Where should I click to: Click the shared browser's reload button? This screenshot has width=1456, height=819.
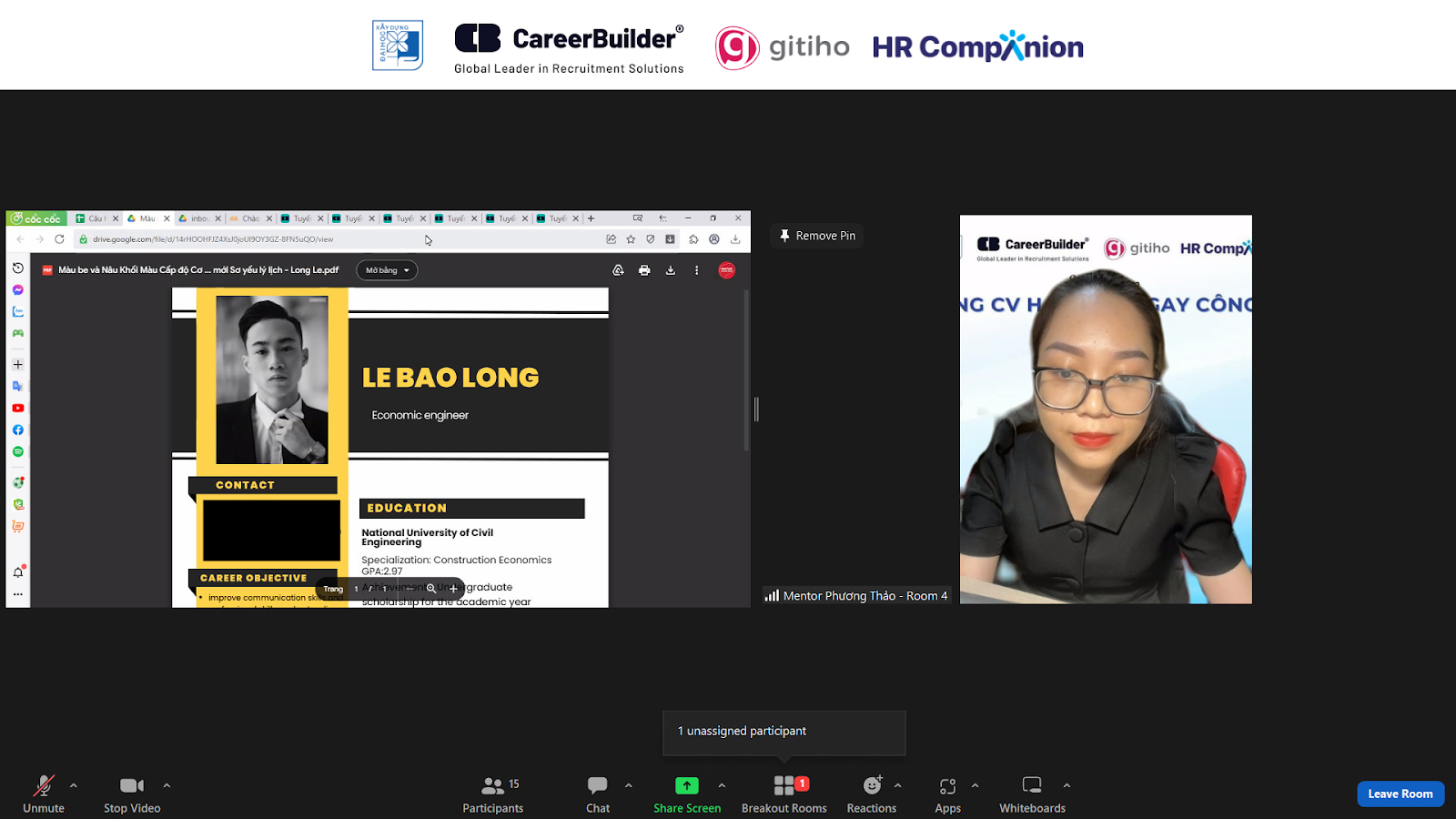[x=59, y=239]
